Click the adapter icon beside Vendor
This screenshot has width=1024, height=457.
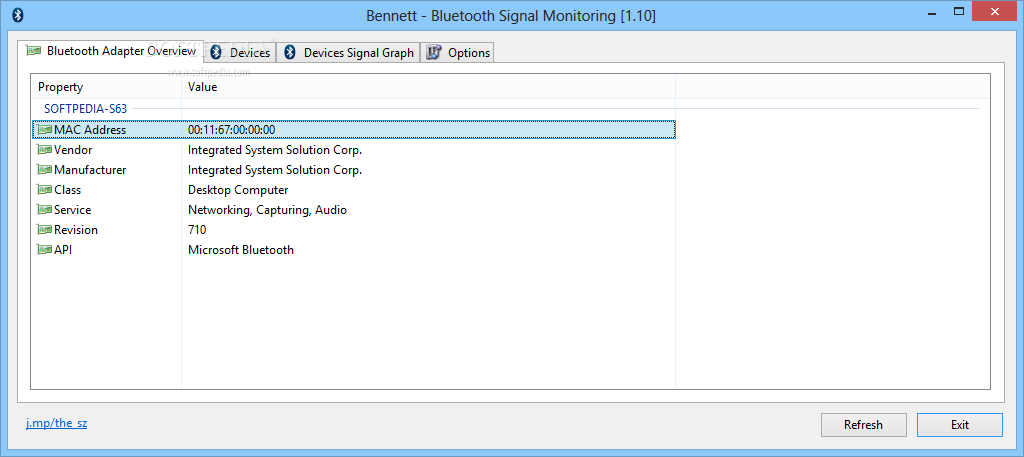click(x=44, y=150)
